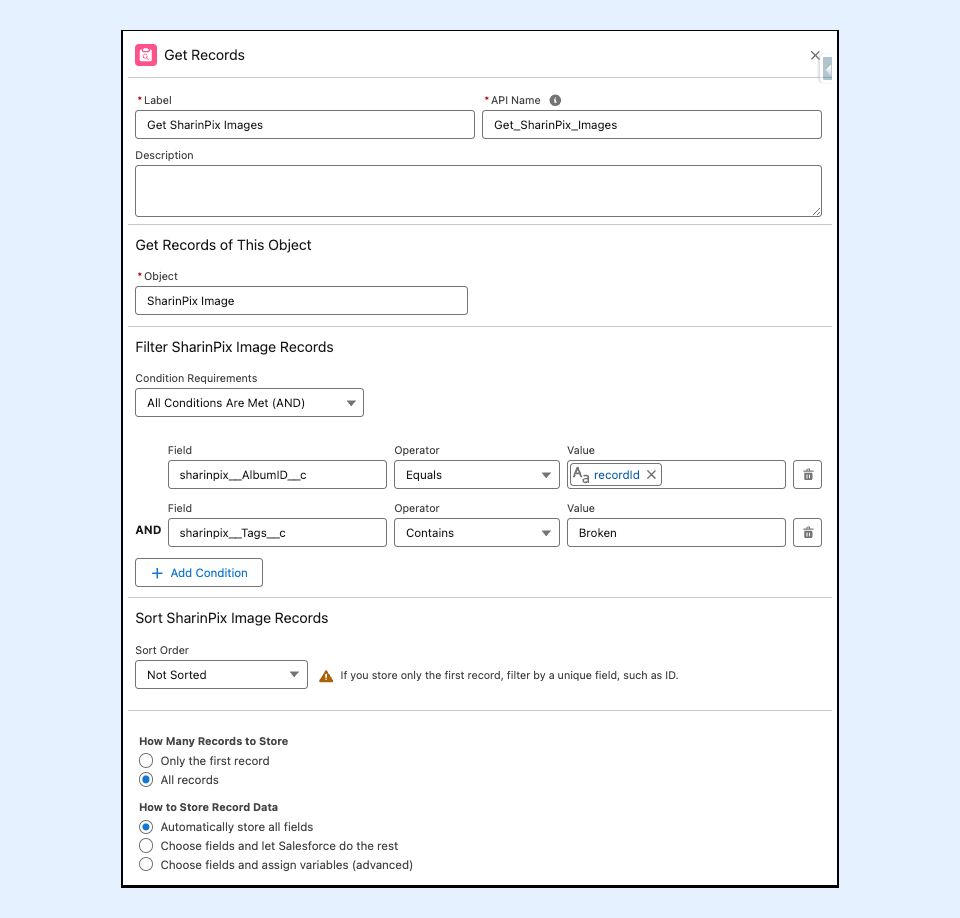960x918 pixels.
Task: Select Choose fields and let Salesforce do the rest
Action: (x=146, y=846)
